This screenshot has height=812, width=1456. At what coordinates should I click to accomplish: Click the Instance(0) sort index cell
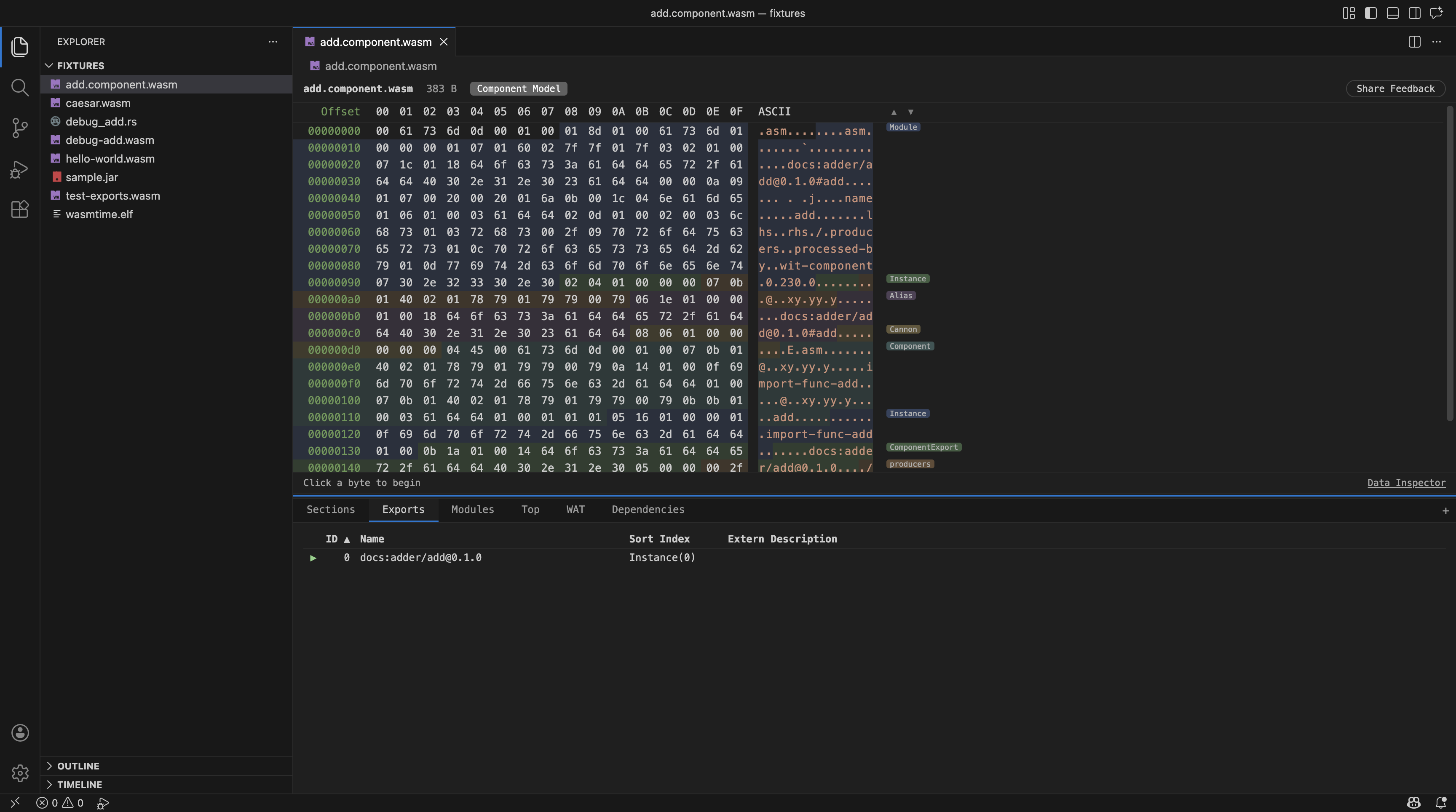click(662, 558)
